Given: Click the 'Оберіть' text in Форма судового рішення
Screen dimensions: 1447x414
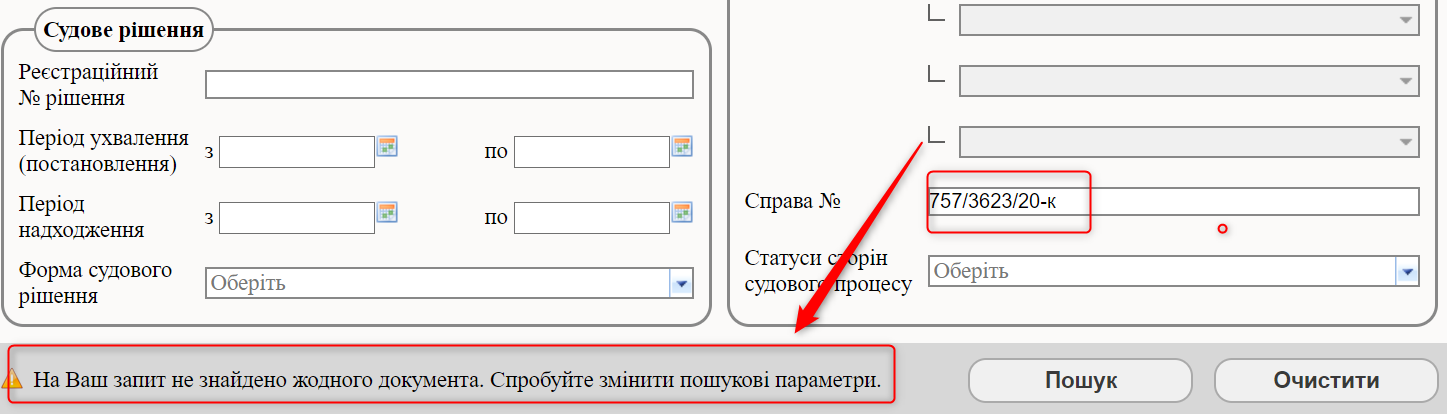Looking at the screenshot, I should coord(249,284).
